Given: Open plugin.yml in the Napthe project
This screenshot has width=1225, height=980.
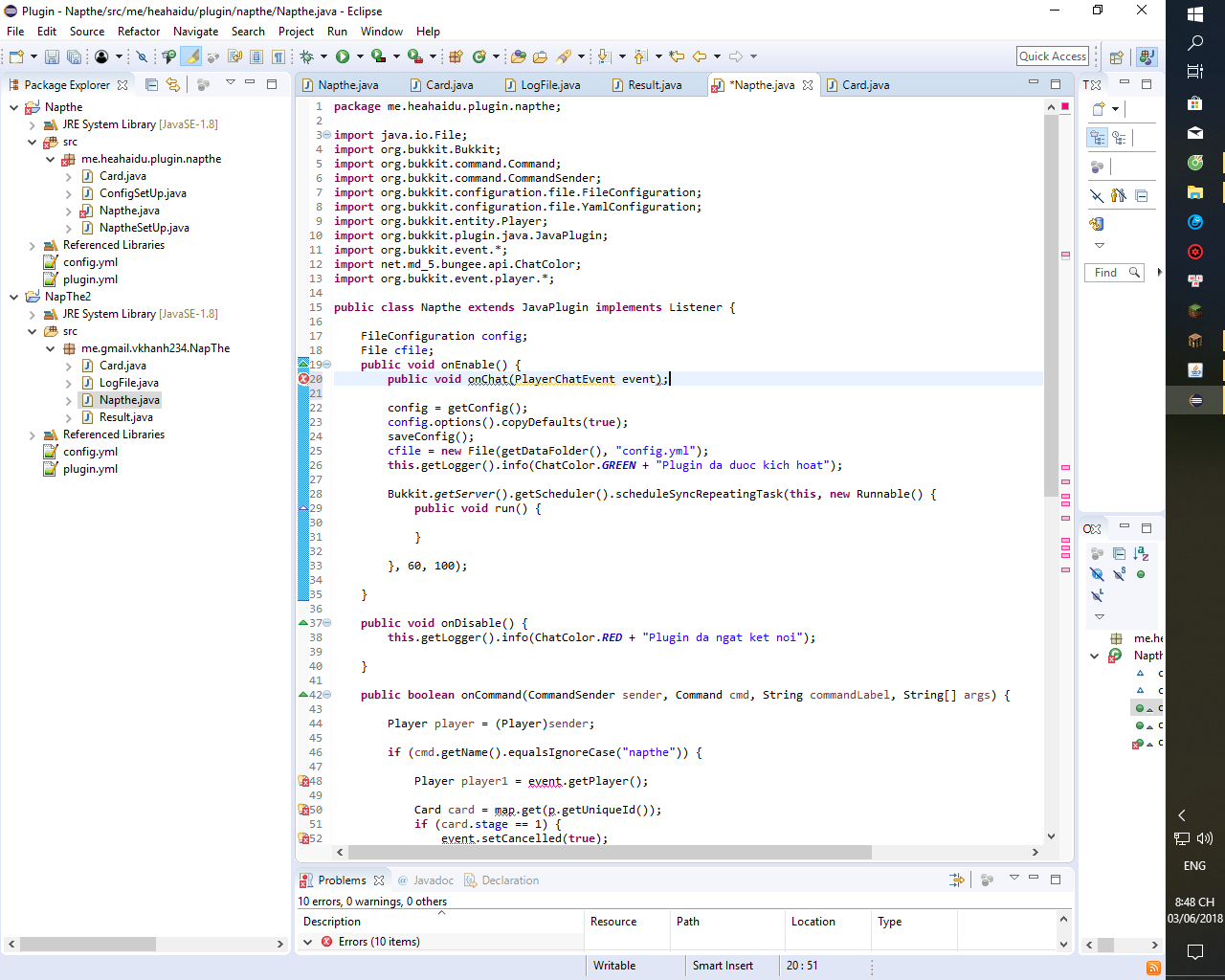Looking at the screenshot, I should coord(90,279).
